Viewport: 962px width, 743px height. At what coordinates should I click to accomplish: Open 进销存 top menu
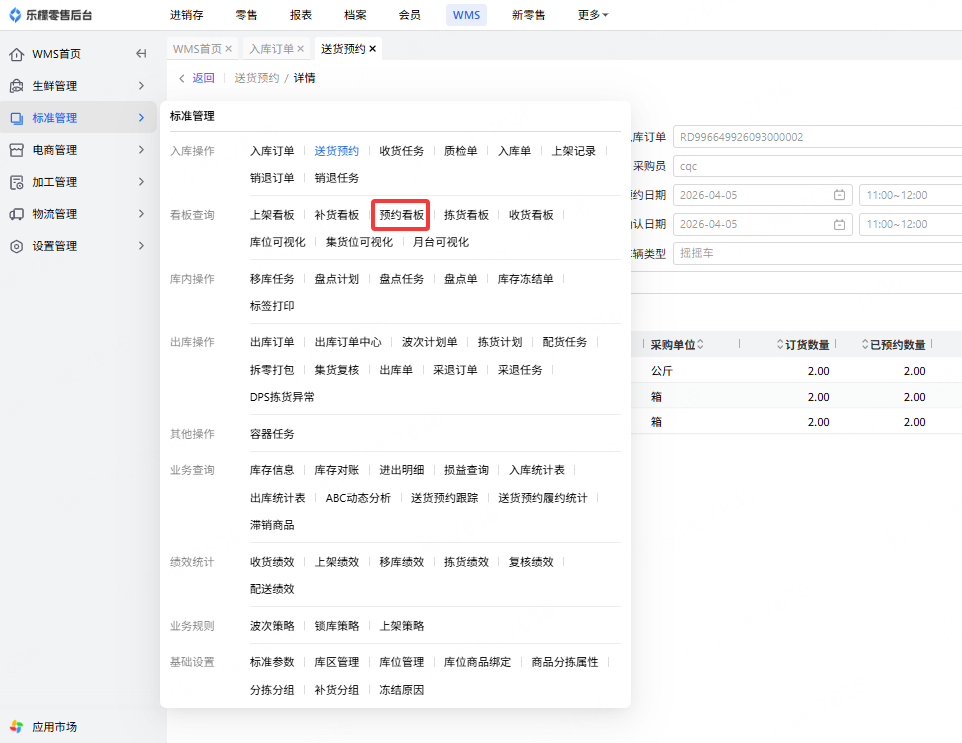pyautogui.click(x=187, y=15)
